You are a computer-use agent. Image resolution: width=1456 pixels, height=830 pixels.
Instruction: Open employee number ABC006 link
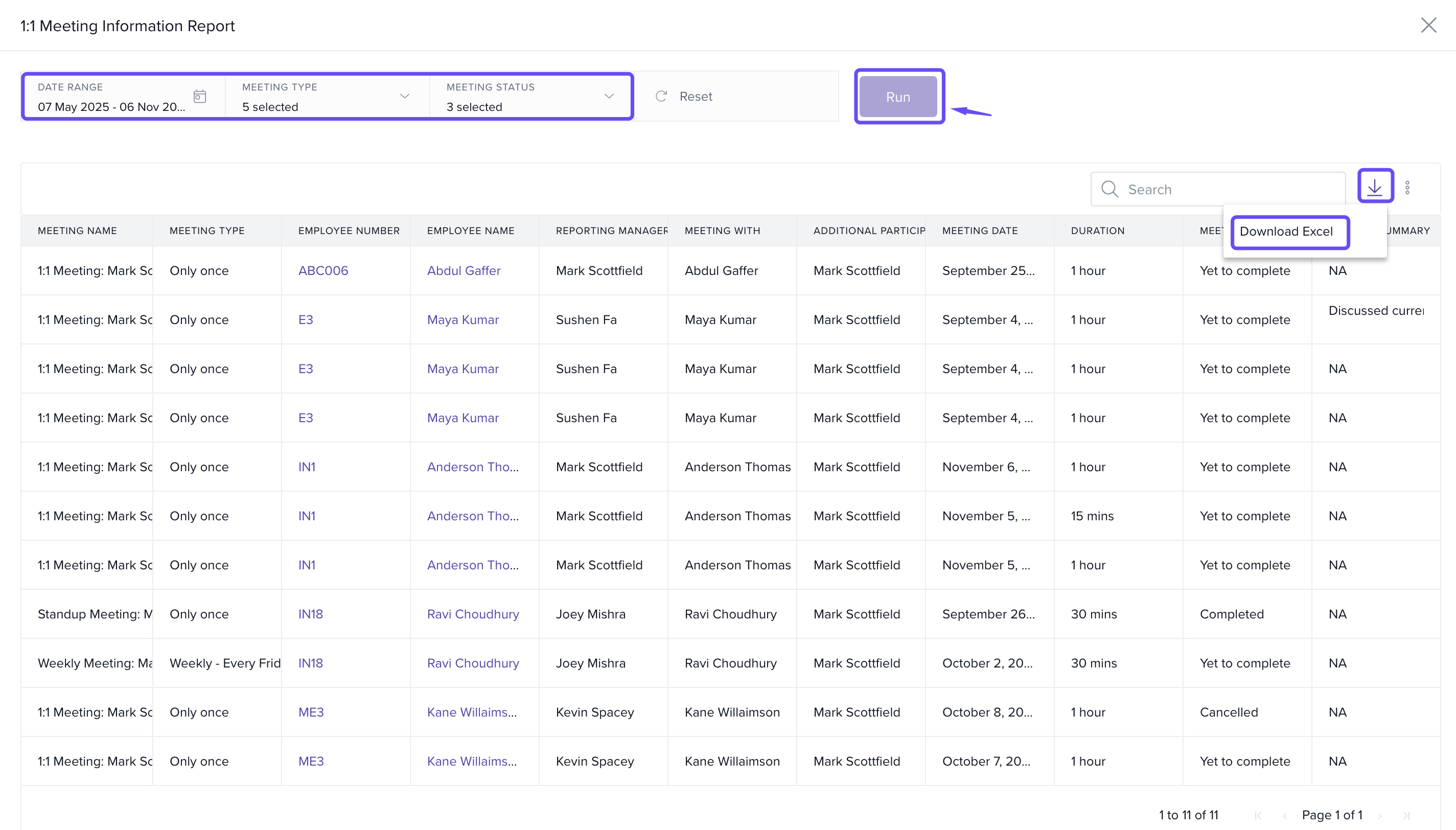tap(322, 271)
